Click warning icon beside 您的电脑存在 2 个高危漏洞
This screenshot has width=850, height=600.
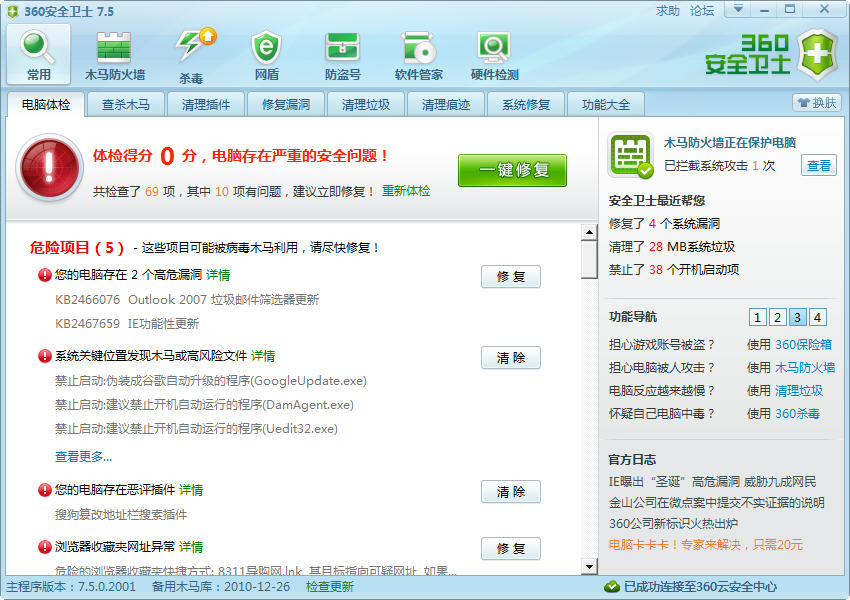(x=44, y=275)
